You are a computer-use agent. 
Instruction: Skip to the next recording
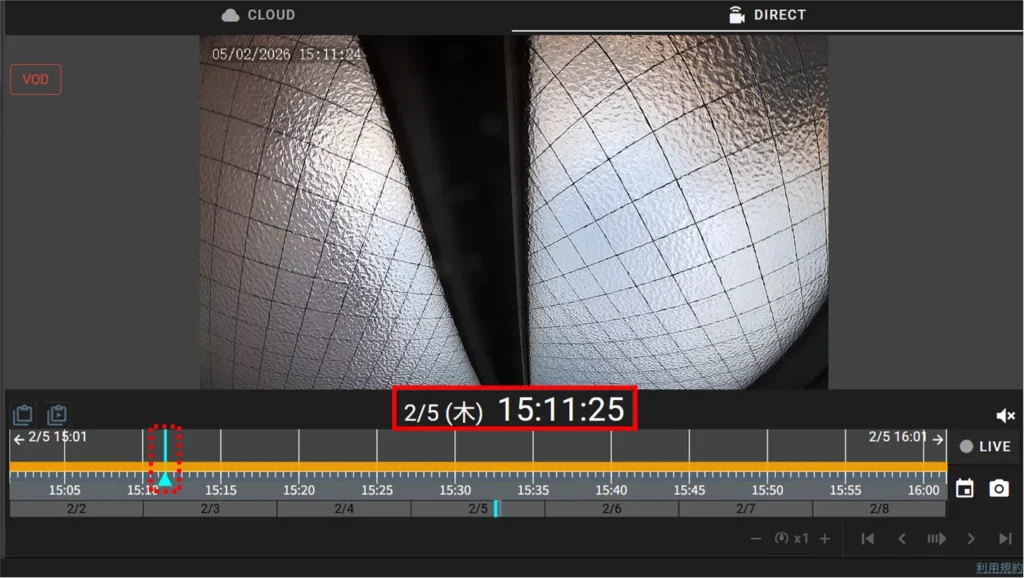pyautogui.click(x=1005, y=539)
